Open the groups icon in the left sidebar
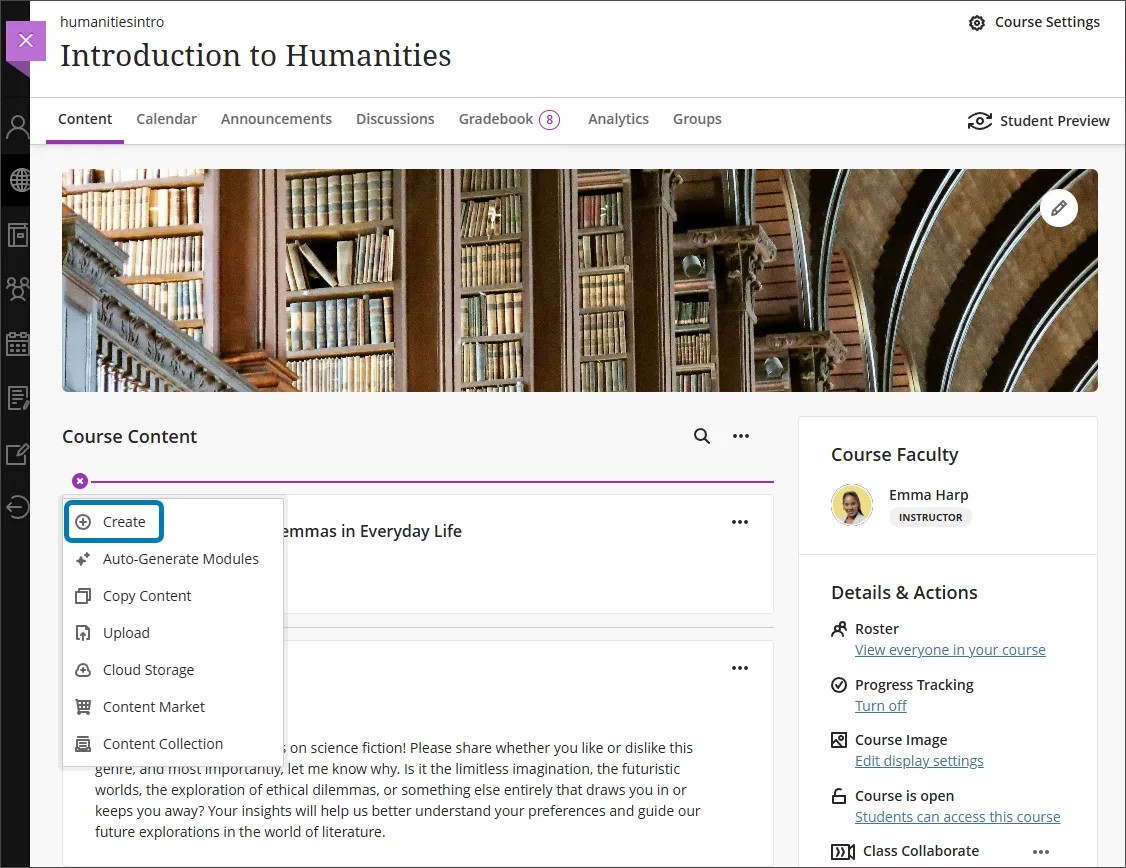The image size is (1126, 868). [16, 289]
